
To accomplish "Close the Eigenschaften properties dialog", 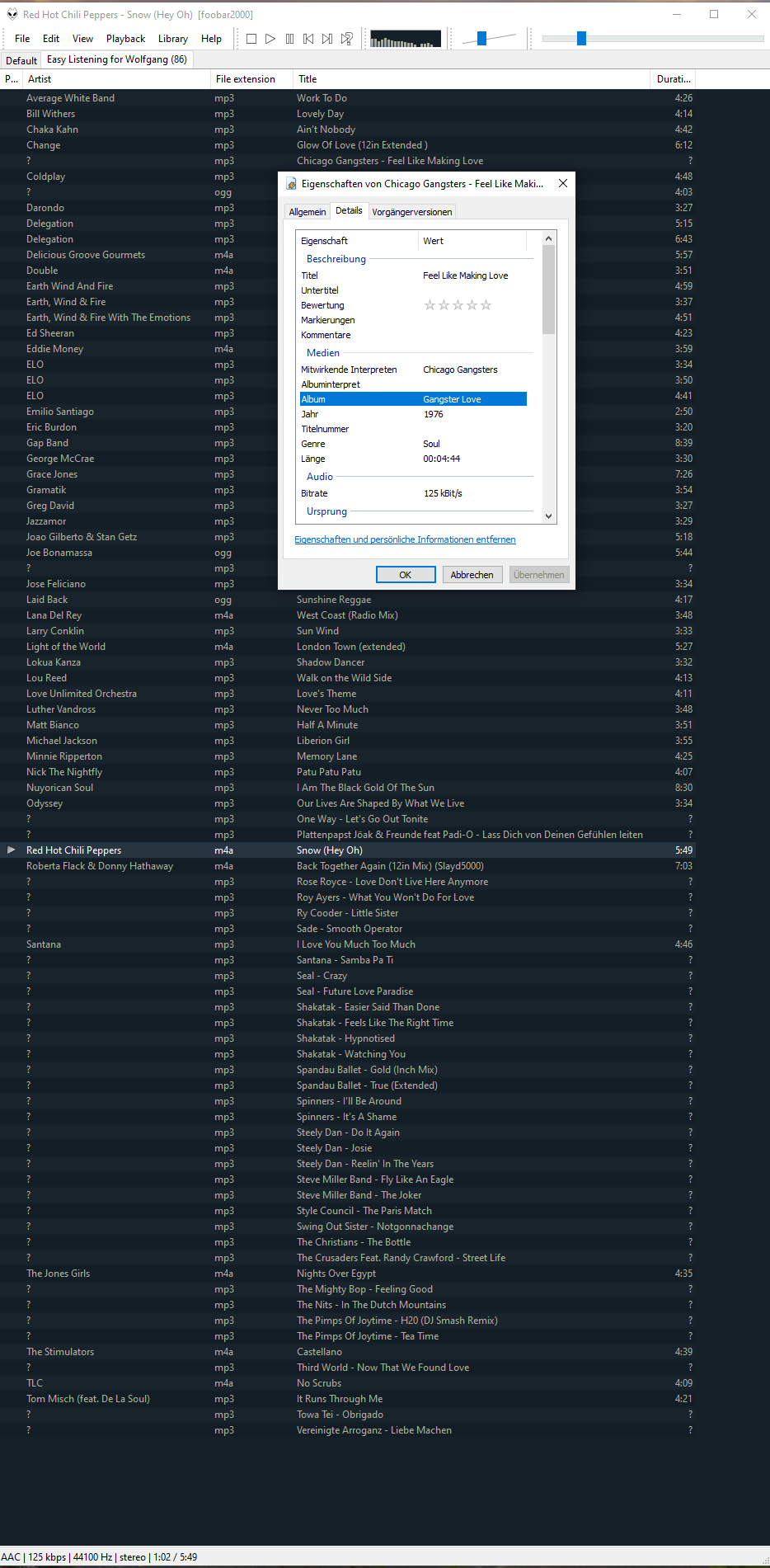I will 563,183.
